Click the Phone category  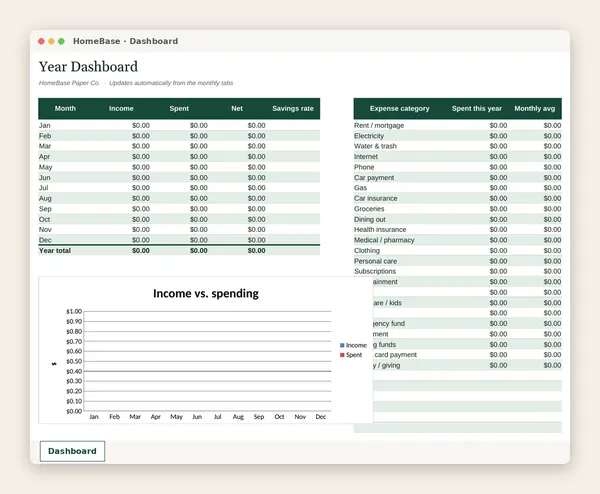pos(364,167)
